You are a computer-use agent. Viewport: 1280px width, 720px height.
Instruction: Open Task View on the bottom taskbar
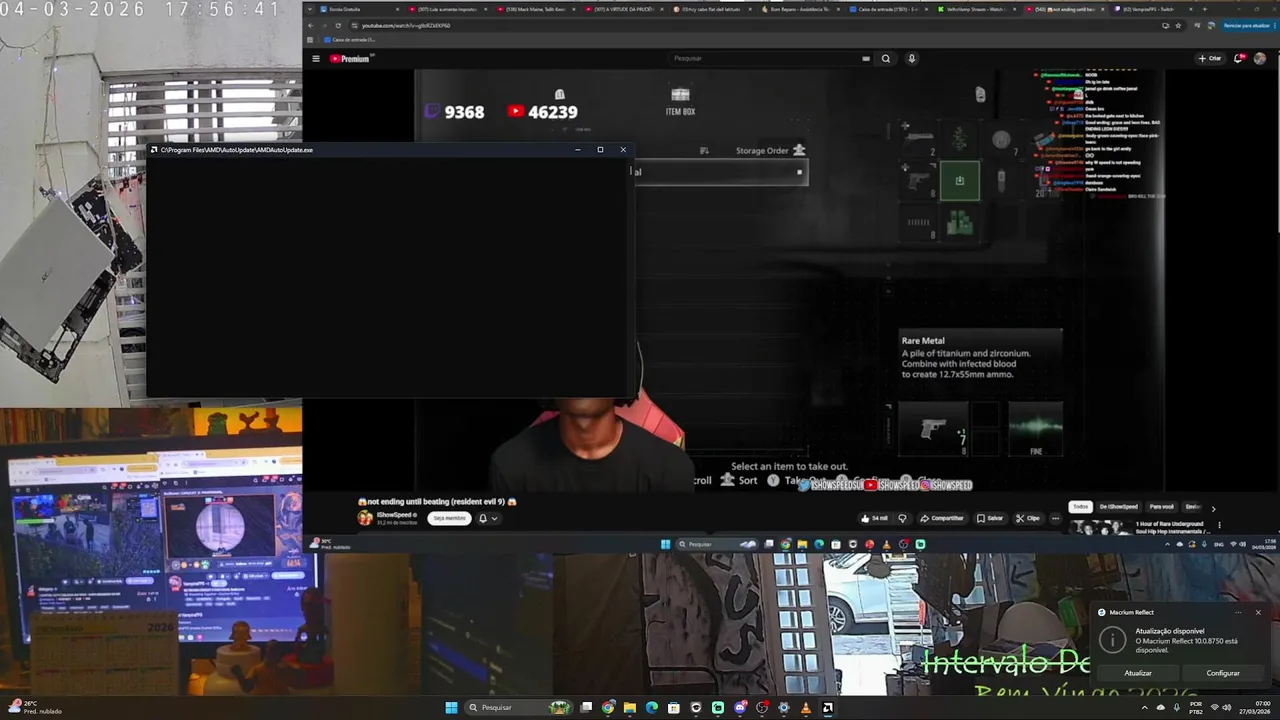(586, 708)
